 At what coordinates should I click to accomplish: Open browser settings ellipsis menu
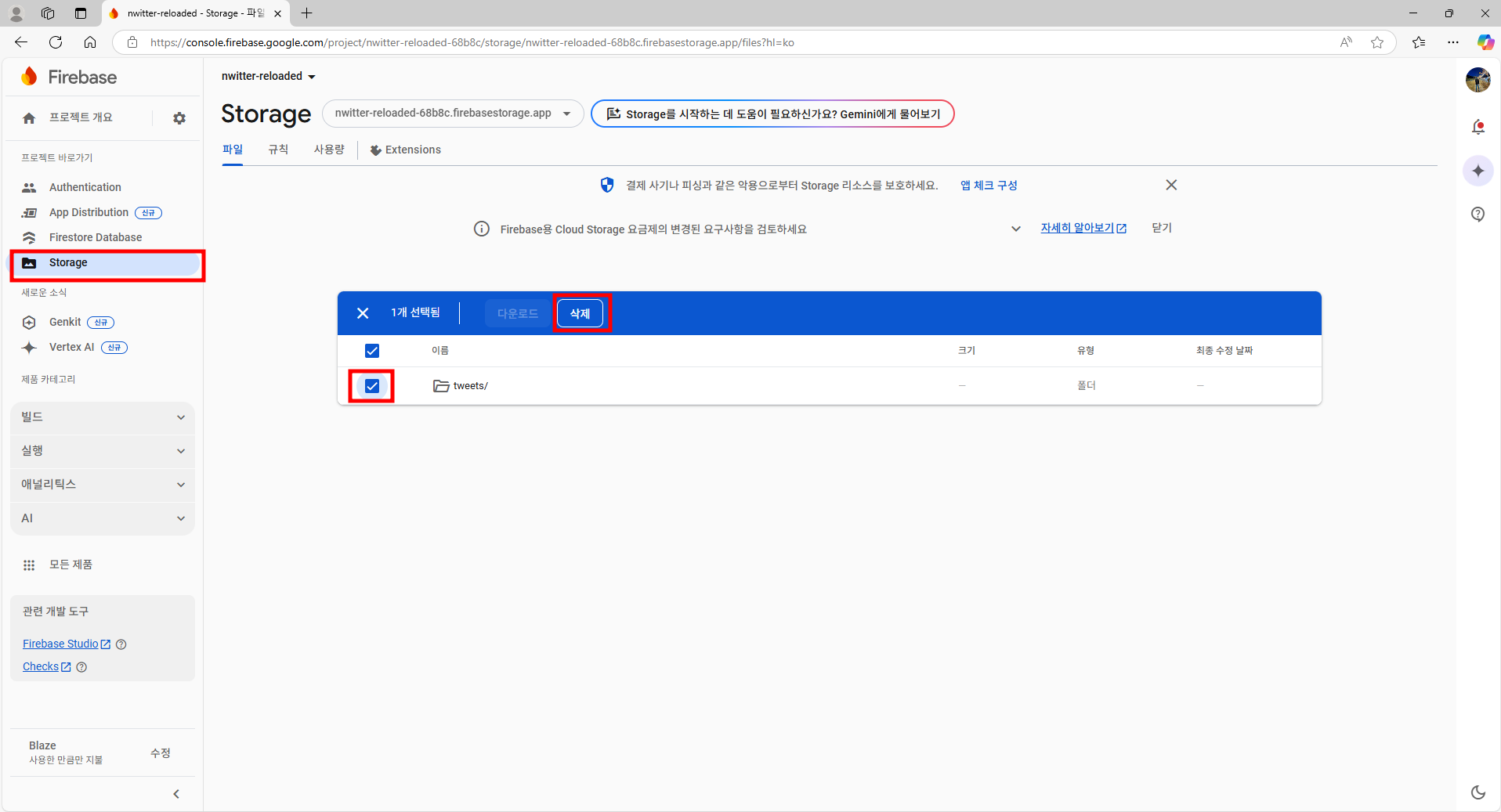(x=1453, y=42)
